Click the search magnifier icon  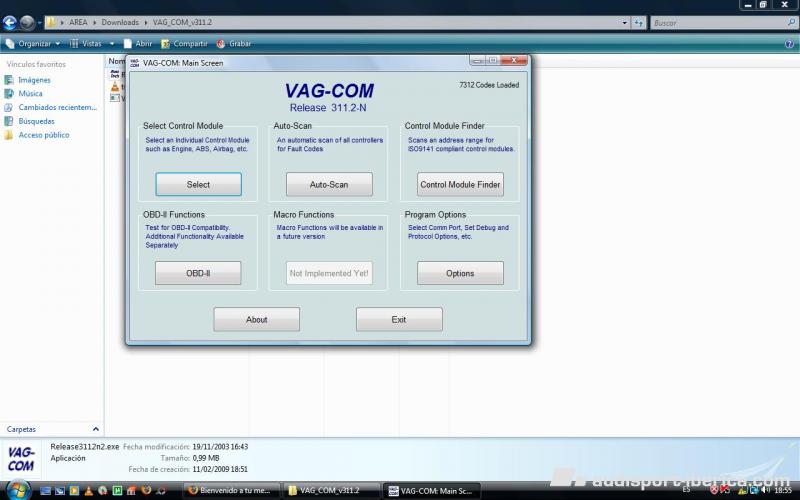tap(791, 22)
